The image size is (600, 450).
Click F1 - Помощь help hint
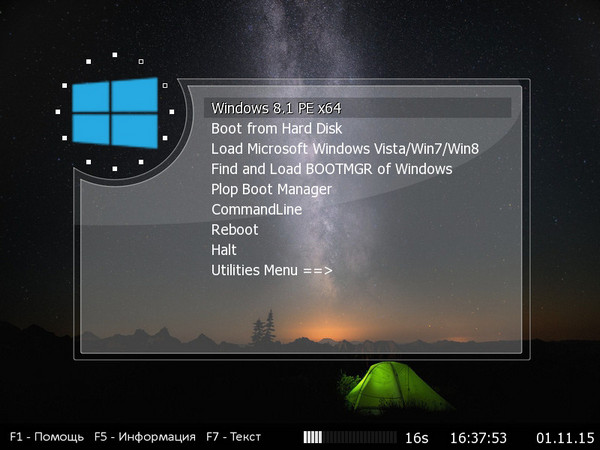point(47,437)
